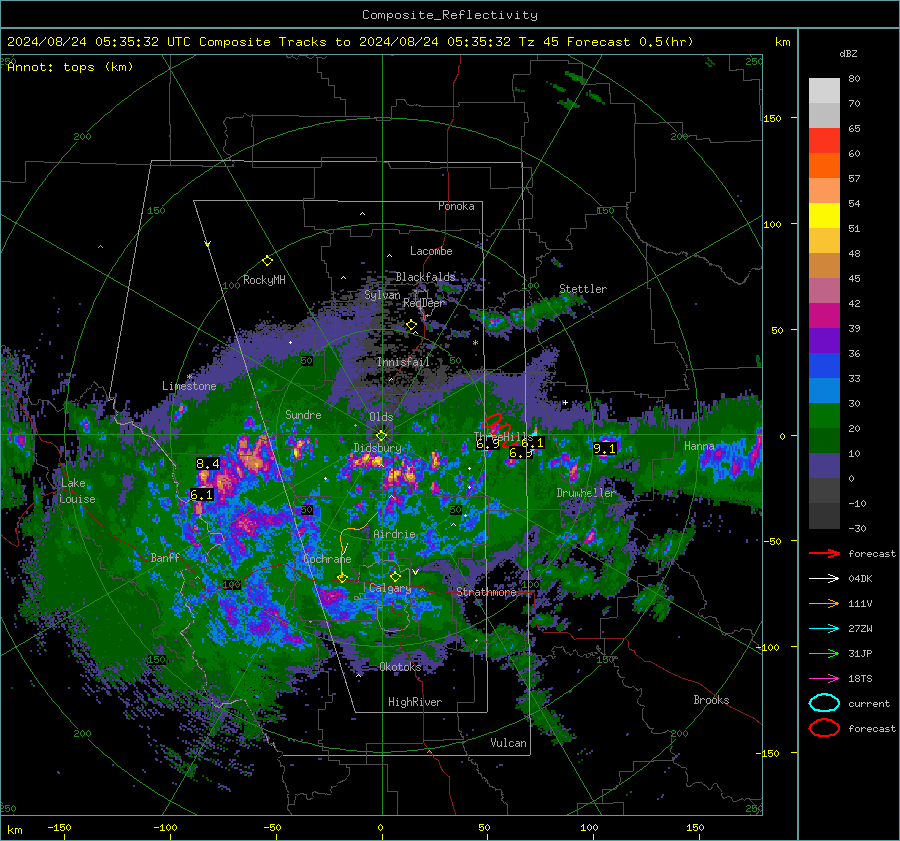This screenshot has width=900, height=841.
Task: Click the RockyMH label
Action: 264,280
